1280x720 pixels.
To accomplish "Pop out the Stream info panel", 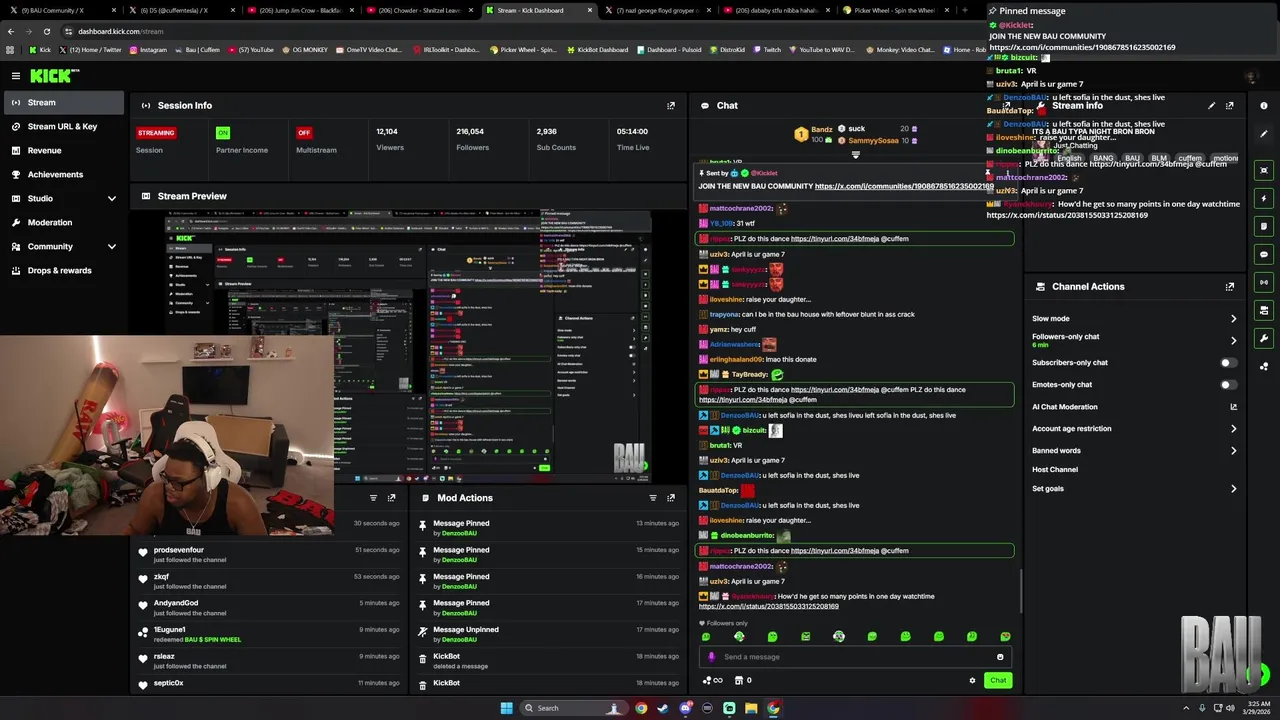I will point(1230,105).
